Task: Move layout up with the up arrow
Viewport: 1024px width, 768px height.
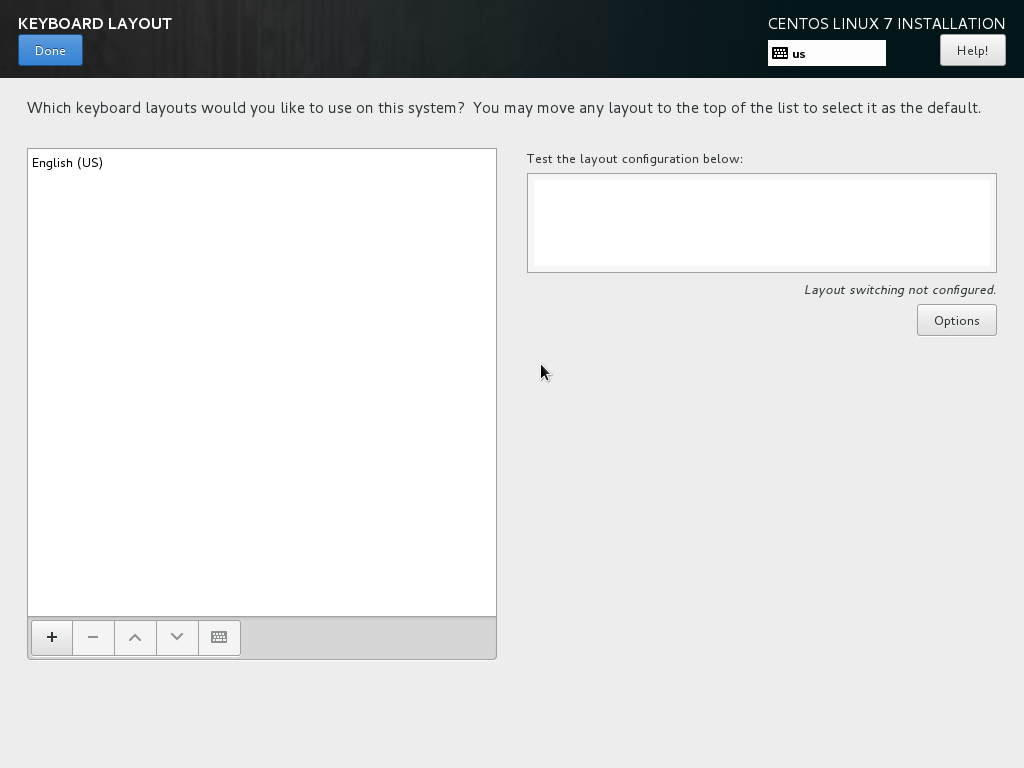Action: tap(135, 637)
